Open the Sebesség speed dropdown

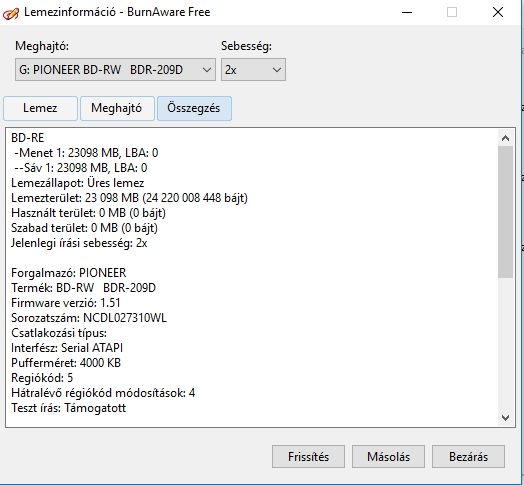253,70
